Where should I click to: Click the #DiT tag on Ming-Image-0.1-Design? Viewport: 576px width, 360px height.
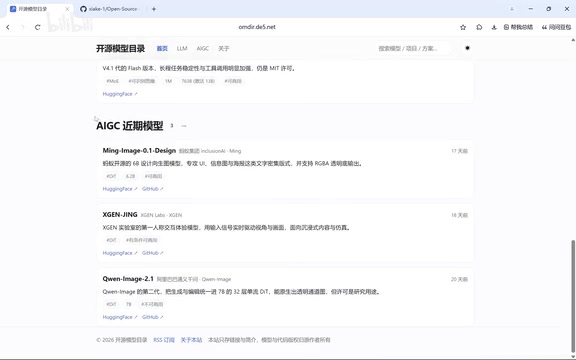[111, 176]
